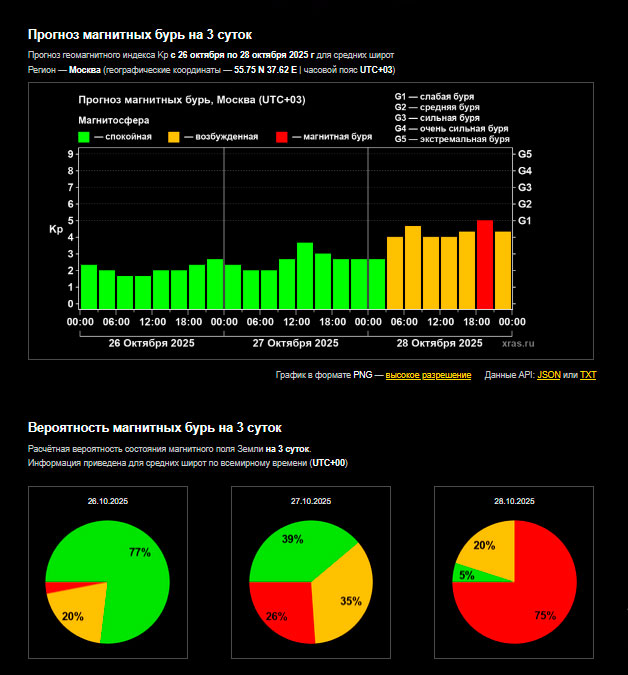
Task: Click the xras.ru watermark on the chart
Action: [x=517, y=342]
